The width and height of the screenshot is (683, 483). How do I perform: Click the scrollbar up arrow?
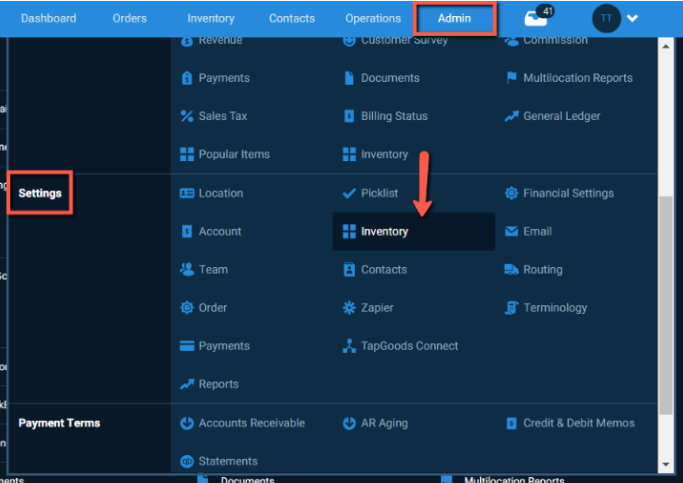(x=666, y=46)
